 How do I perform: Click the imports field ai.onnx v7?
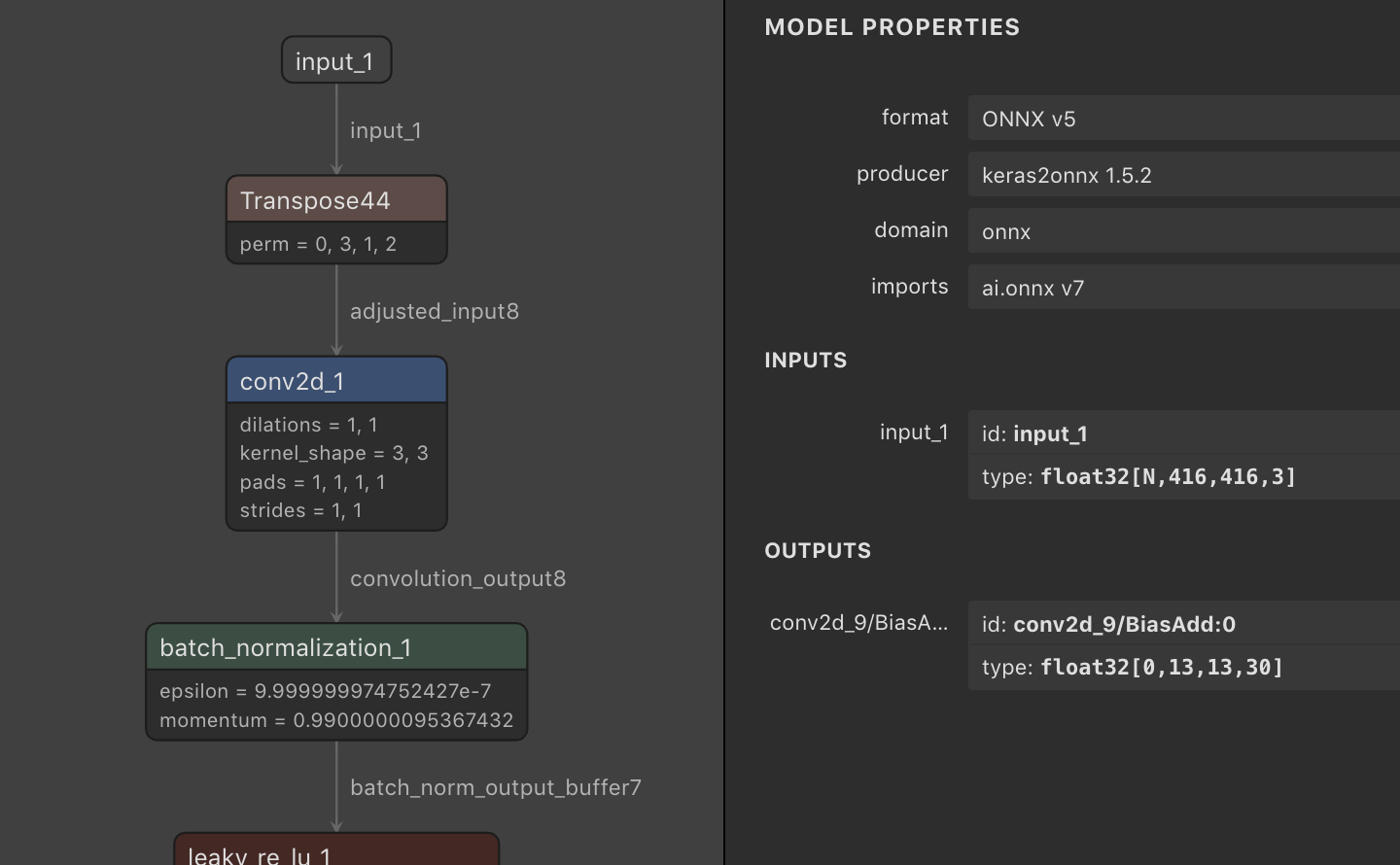[x=1184, y=287]
